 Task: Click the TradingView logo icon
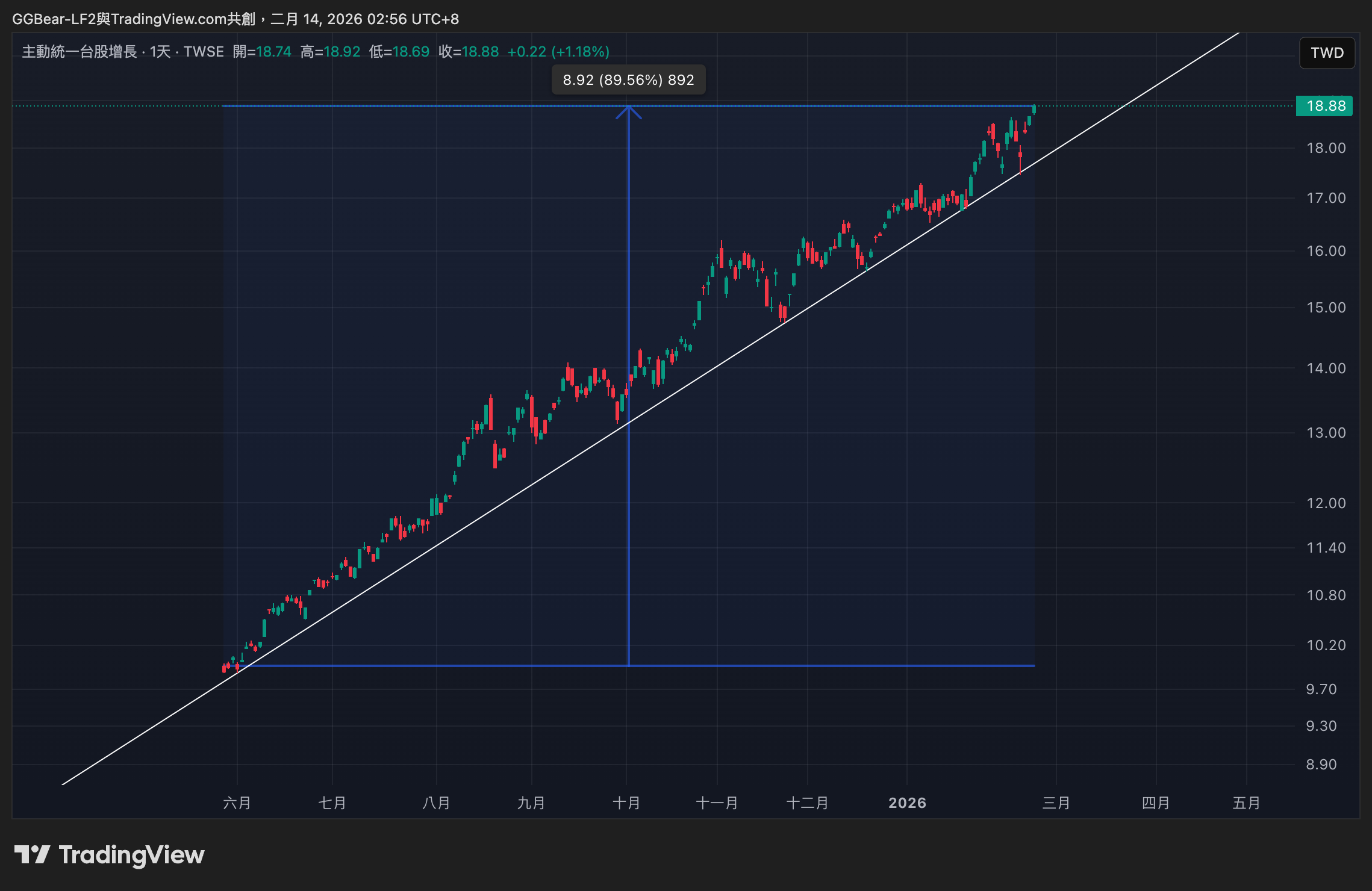pyautogui.click(x=32, y=854)
